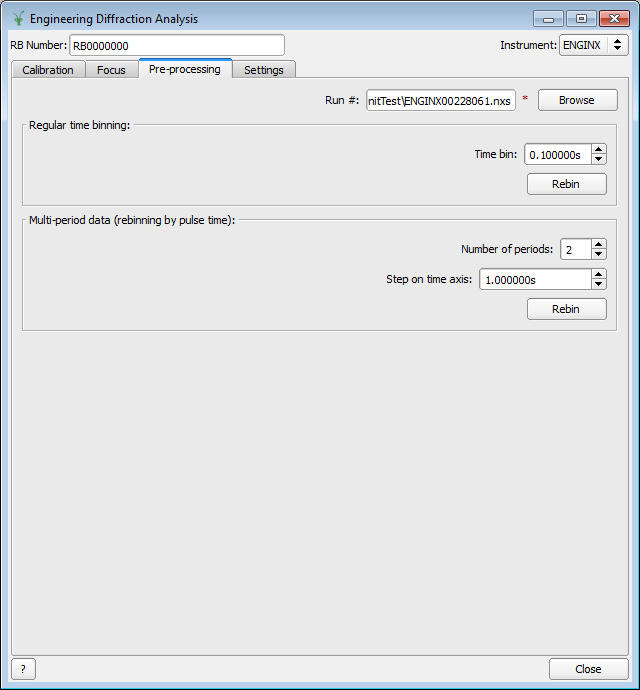Select the Pre-processing tab
The height and width of the screenshot is (690, 640).
[184, 69]
